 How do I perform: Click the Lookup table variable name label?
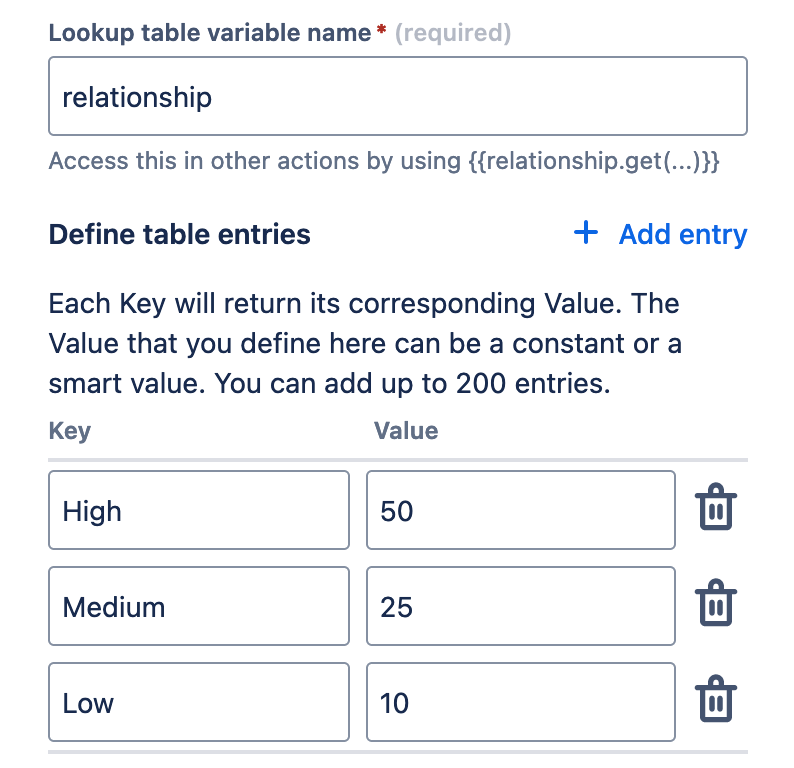[210, 33]
